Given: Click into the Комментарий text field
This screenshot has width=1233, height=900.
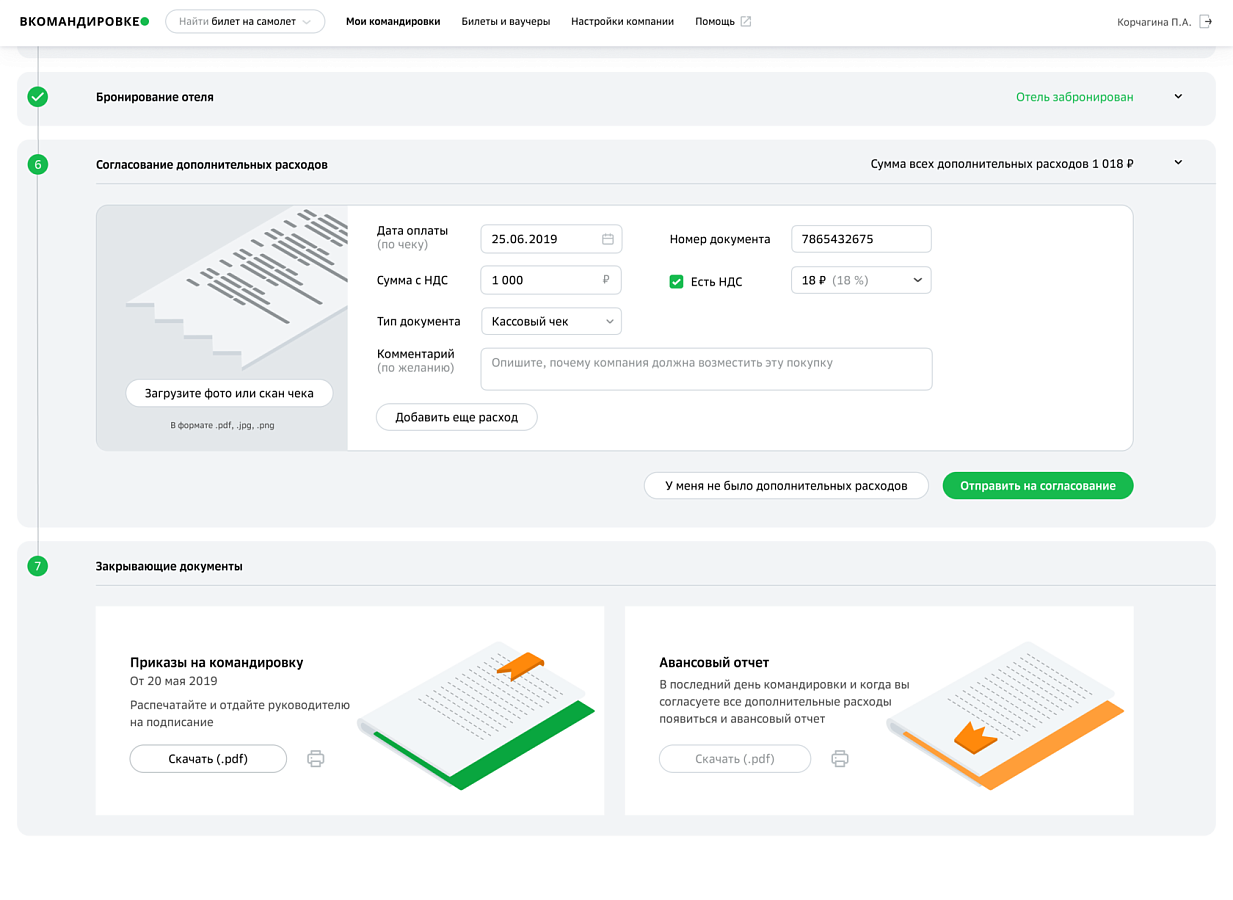Looking at the screenshot, I should click(706, 369).
